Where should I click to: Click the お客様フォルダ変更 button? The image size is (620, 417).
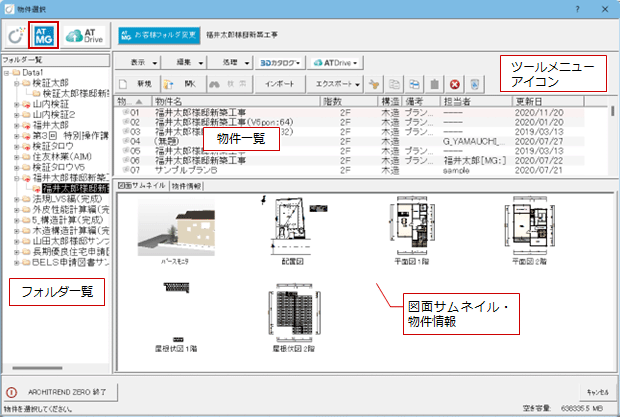point(157,34)
